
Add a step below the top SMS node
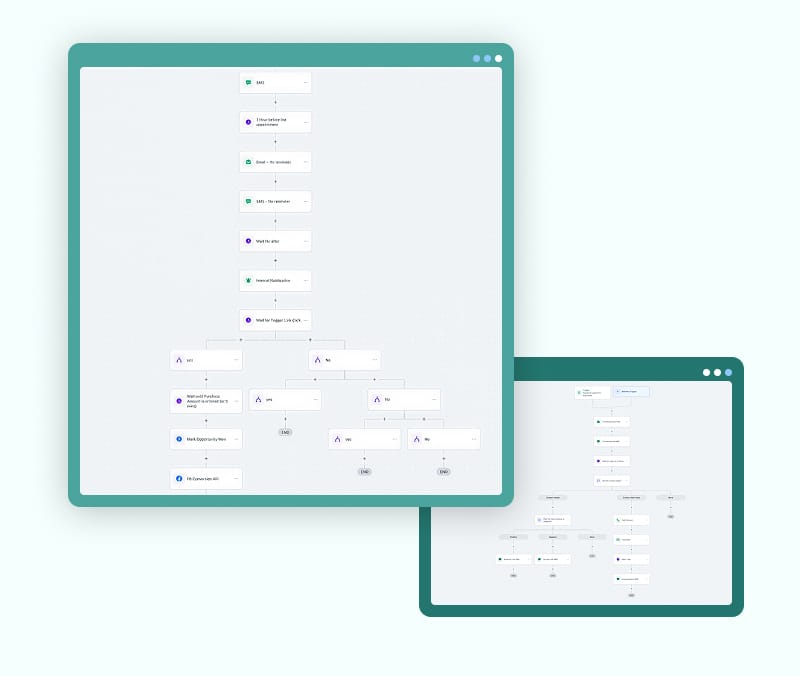[x=275, y=102]
